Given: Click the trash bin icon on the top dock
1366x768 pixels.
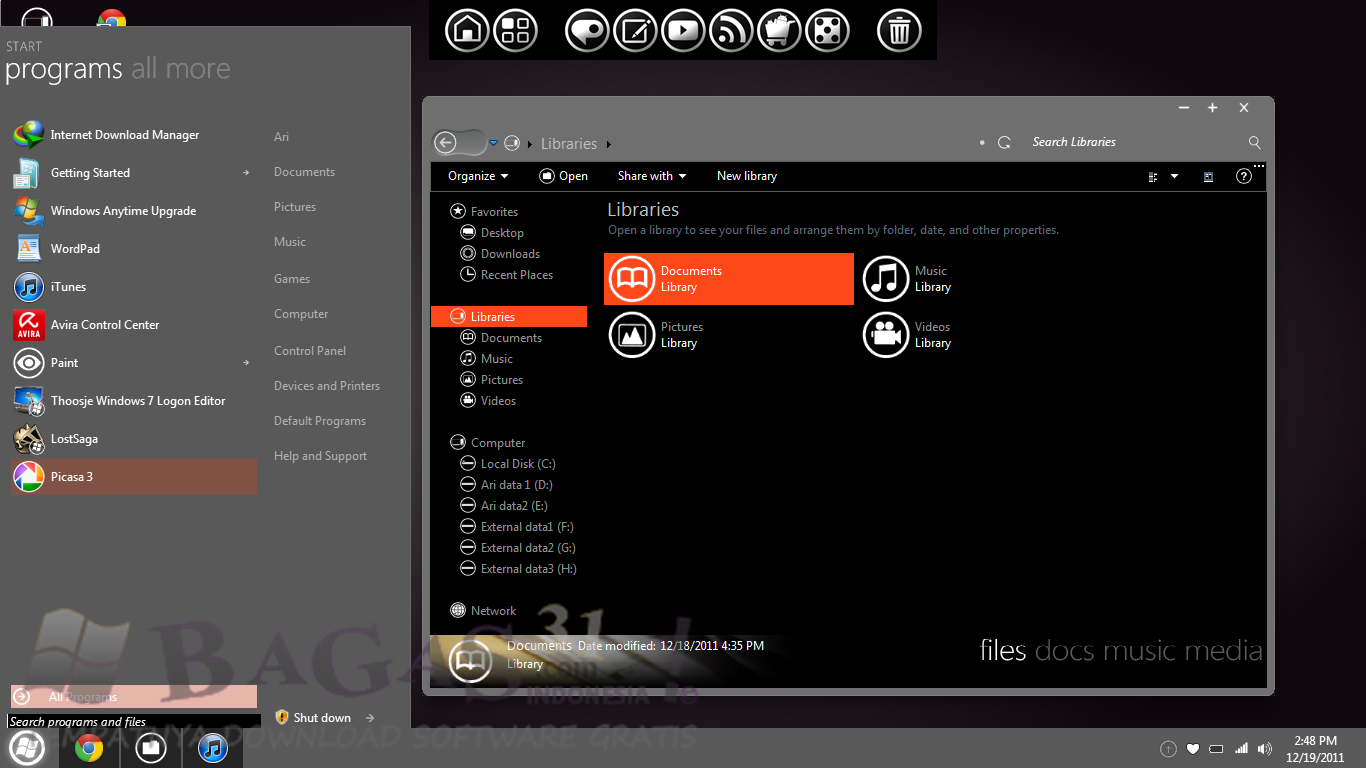Looking at the screenshot, I should pos(899,30).
